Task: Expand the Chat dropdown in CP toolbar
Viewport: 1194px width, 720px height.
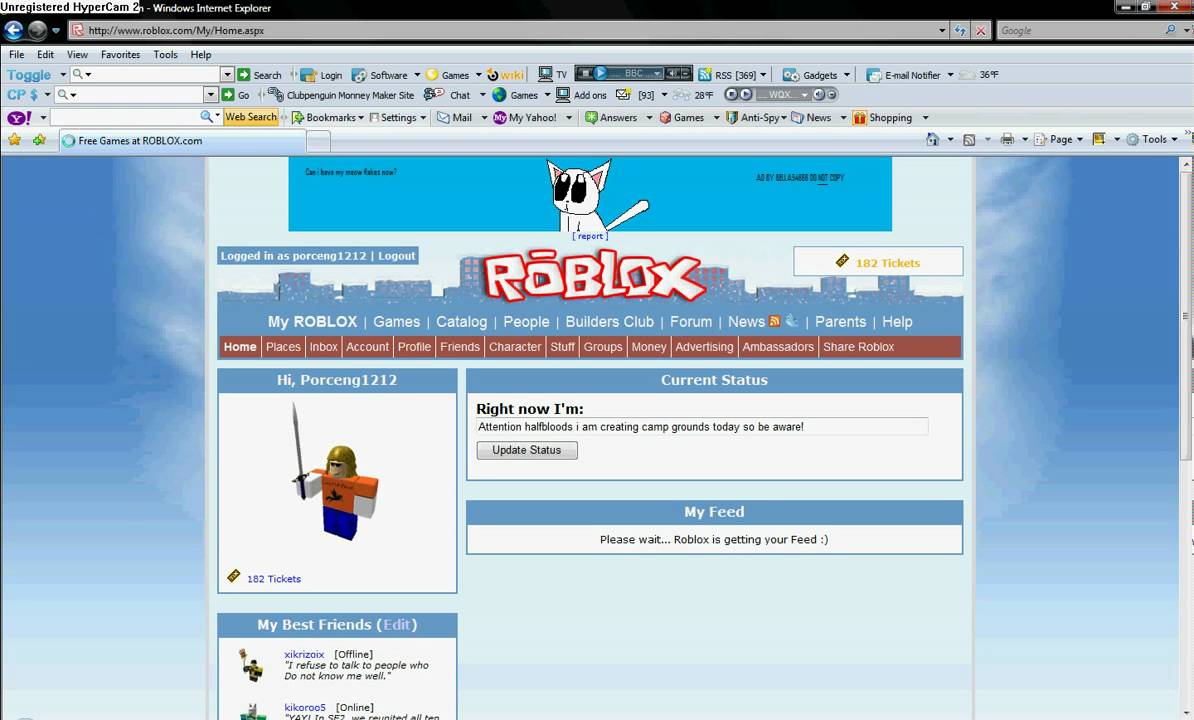Action: click(482, 95)
